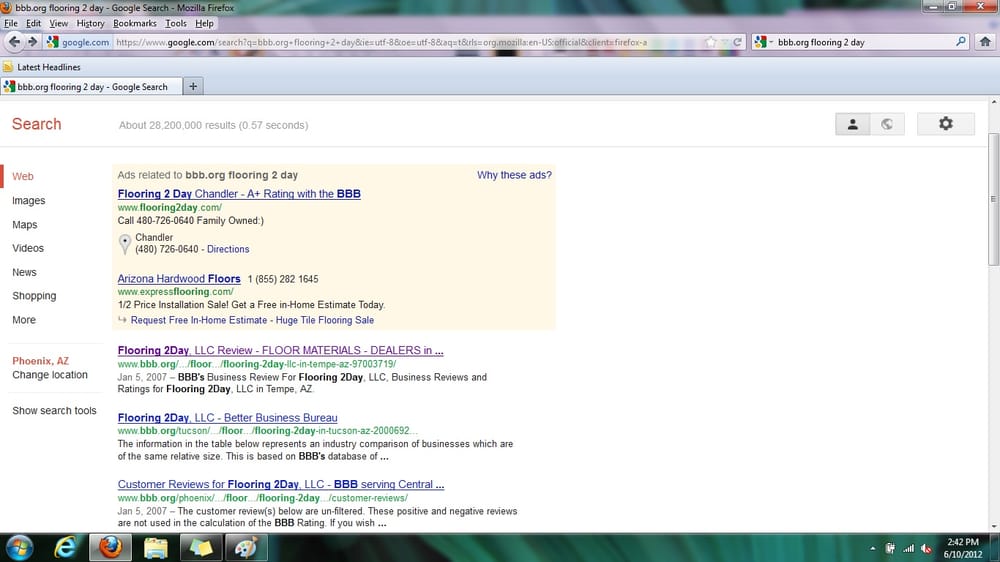Open the View menu

(x=58, y=24)
